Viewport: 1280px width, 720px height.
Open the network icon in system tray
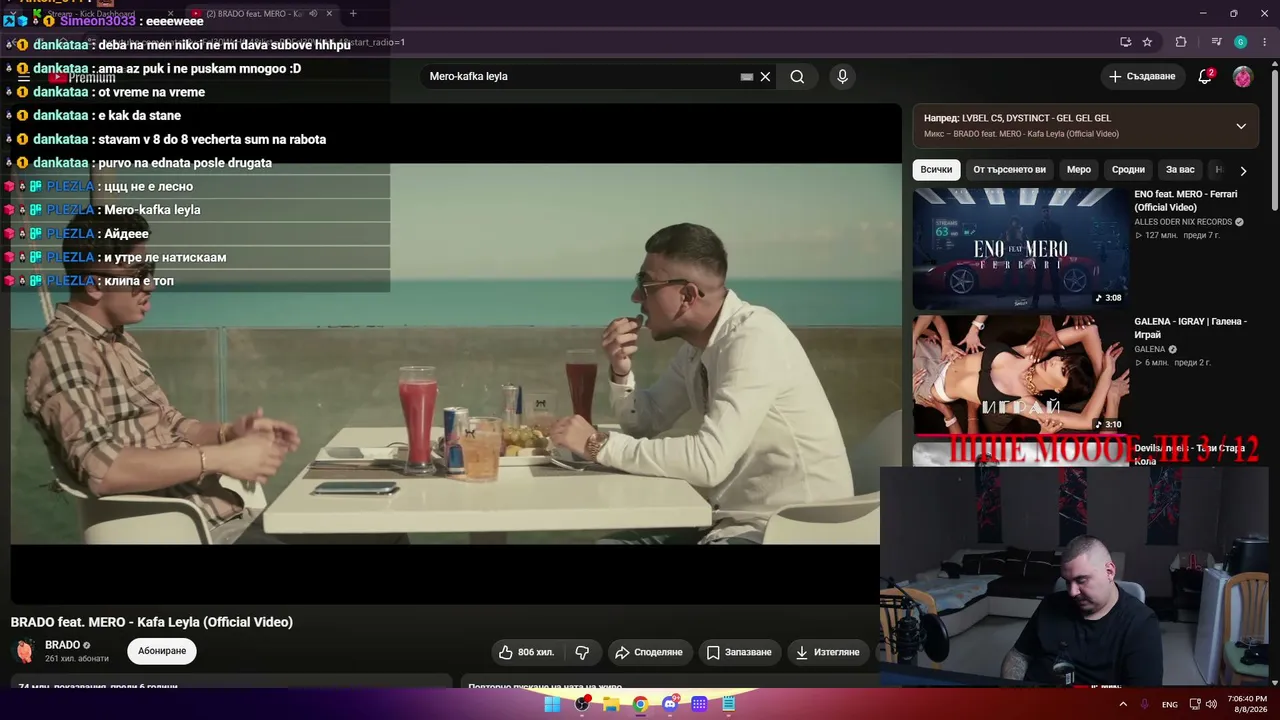pos(1195,704)
